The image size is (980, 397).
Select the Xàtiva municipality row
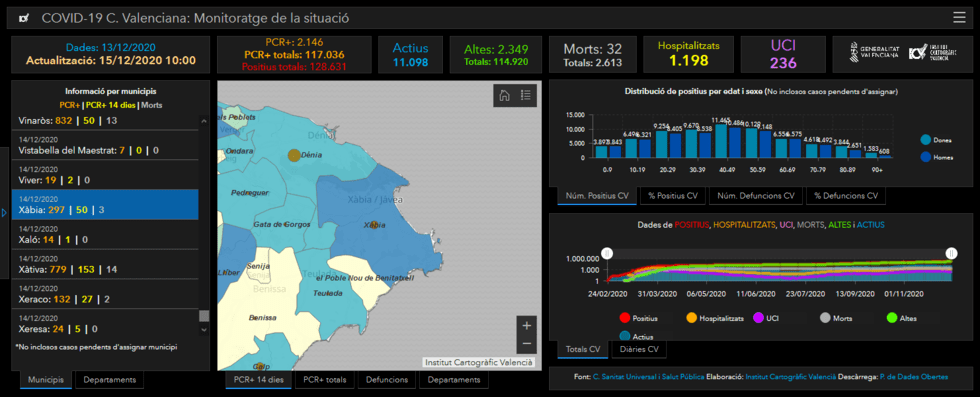pyautogui.click(x=105, y=264)
